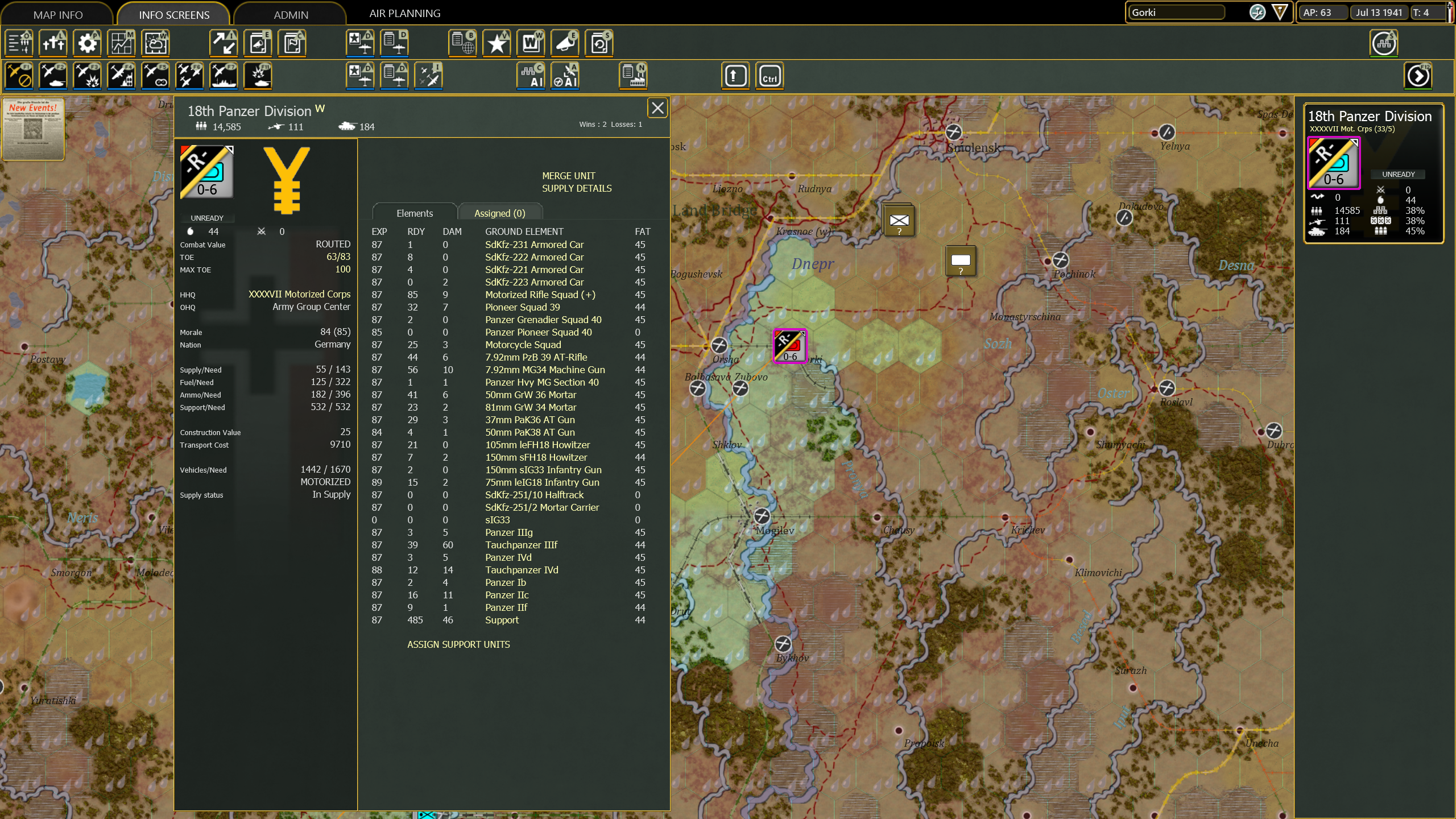Open the Metrics chart icon

tap(122, 43)
